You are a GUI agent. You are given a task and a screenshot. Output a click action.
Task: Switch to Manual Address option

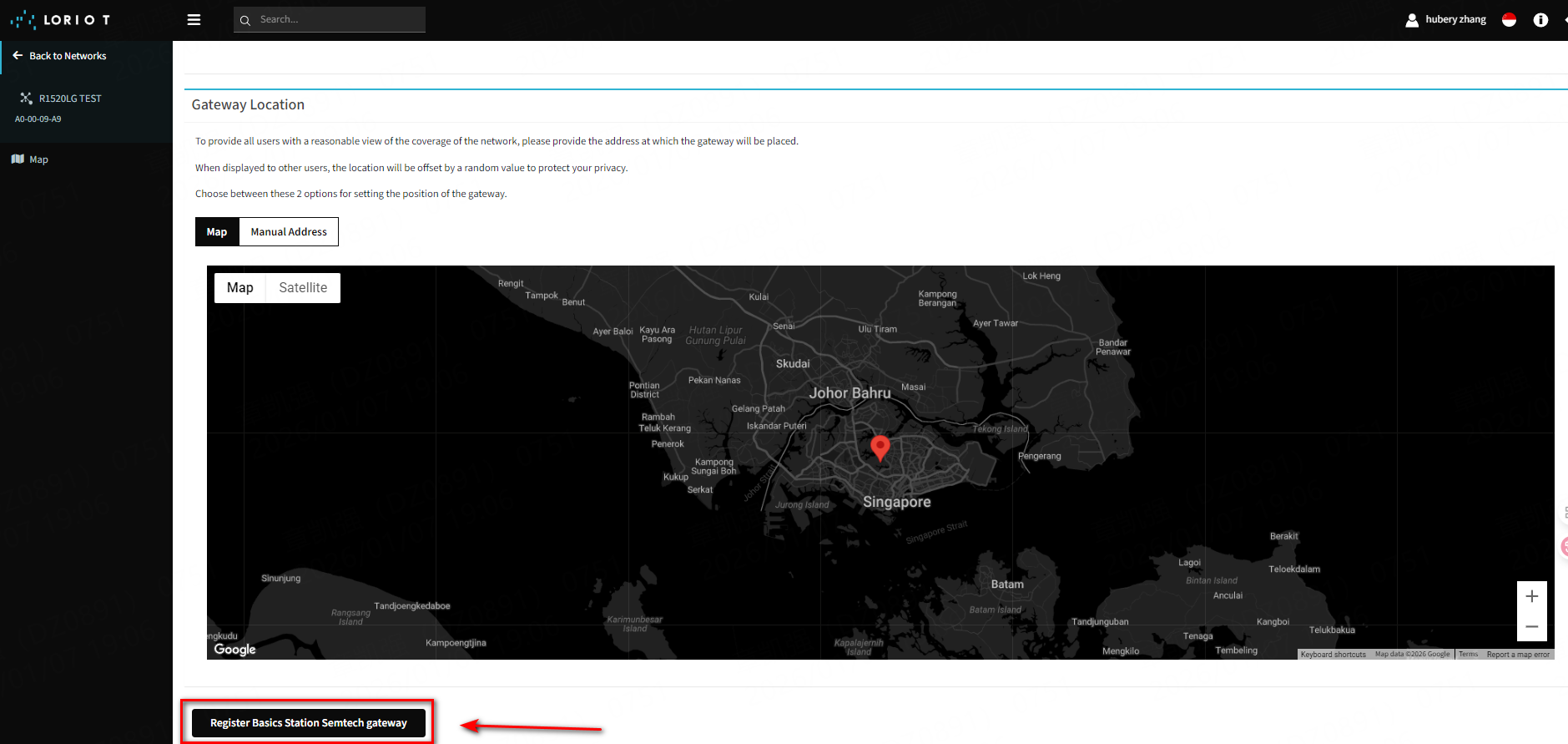(x=289, y=232)
